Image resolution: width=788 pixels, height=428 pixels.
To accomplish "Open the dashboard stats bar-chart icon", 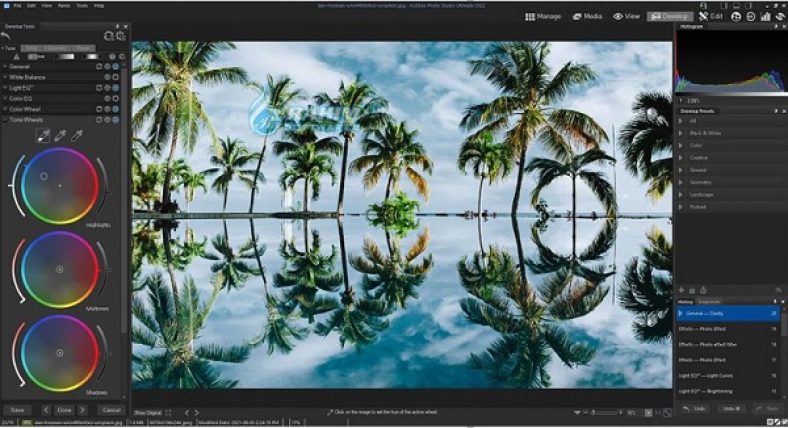I will 765,17.
